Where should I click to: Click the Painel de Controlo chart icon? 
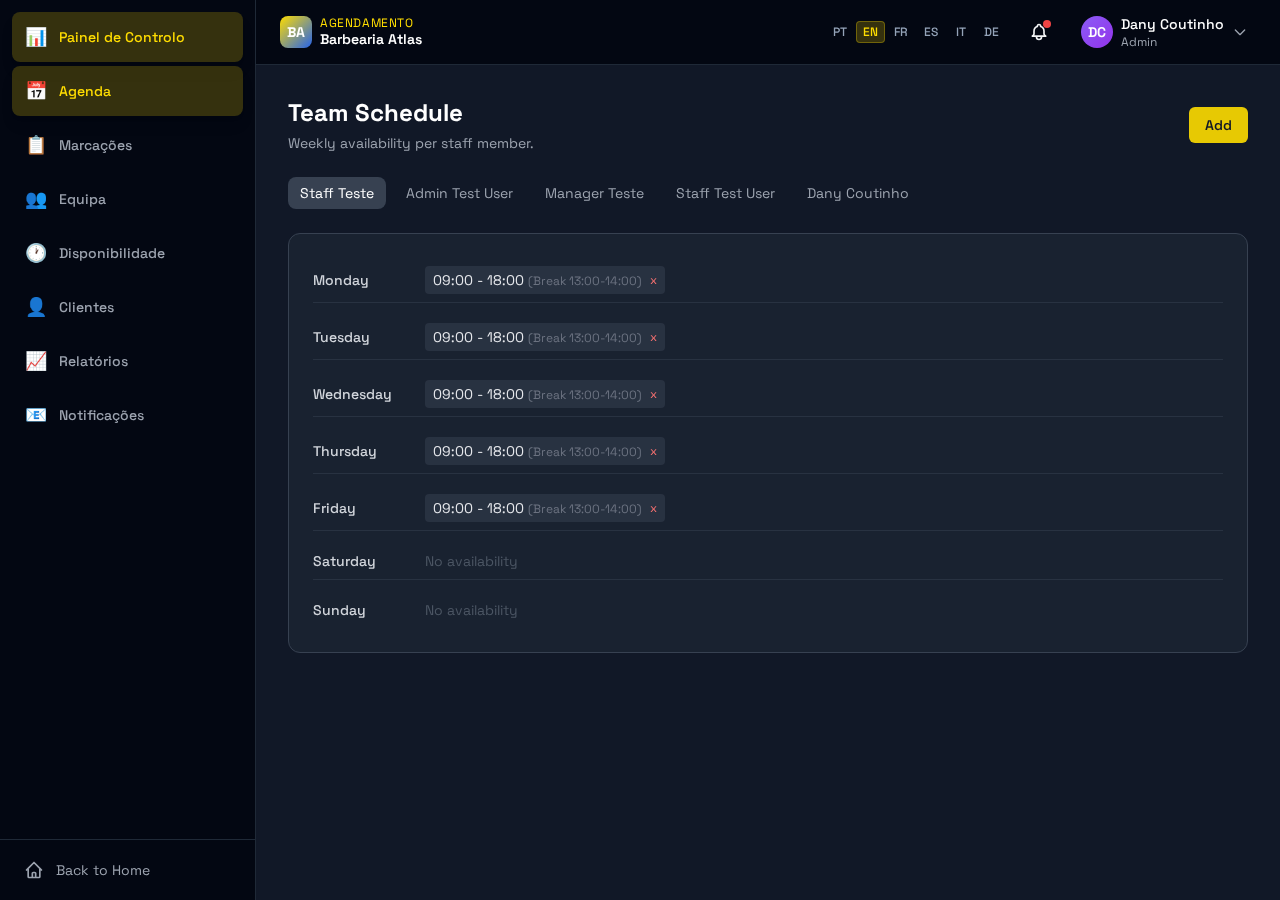pos(36,37)
